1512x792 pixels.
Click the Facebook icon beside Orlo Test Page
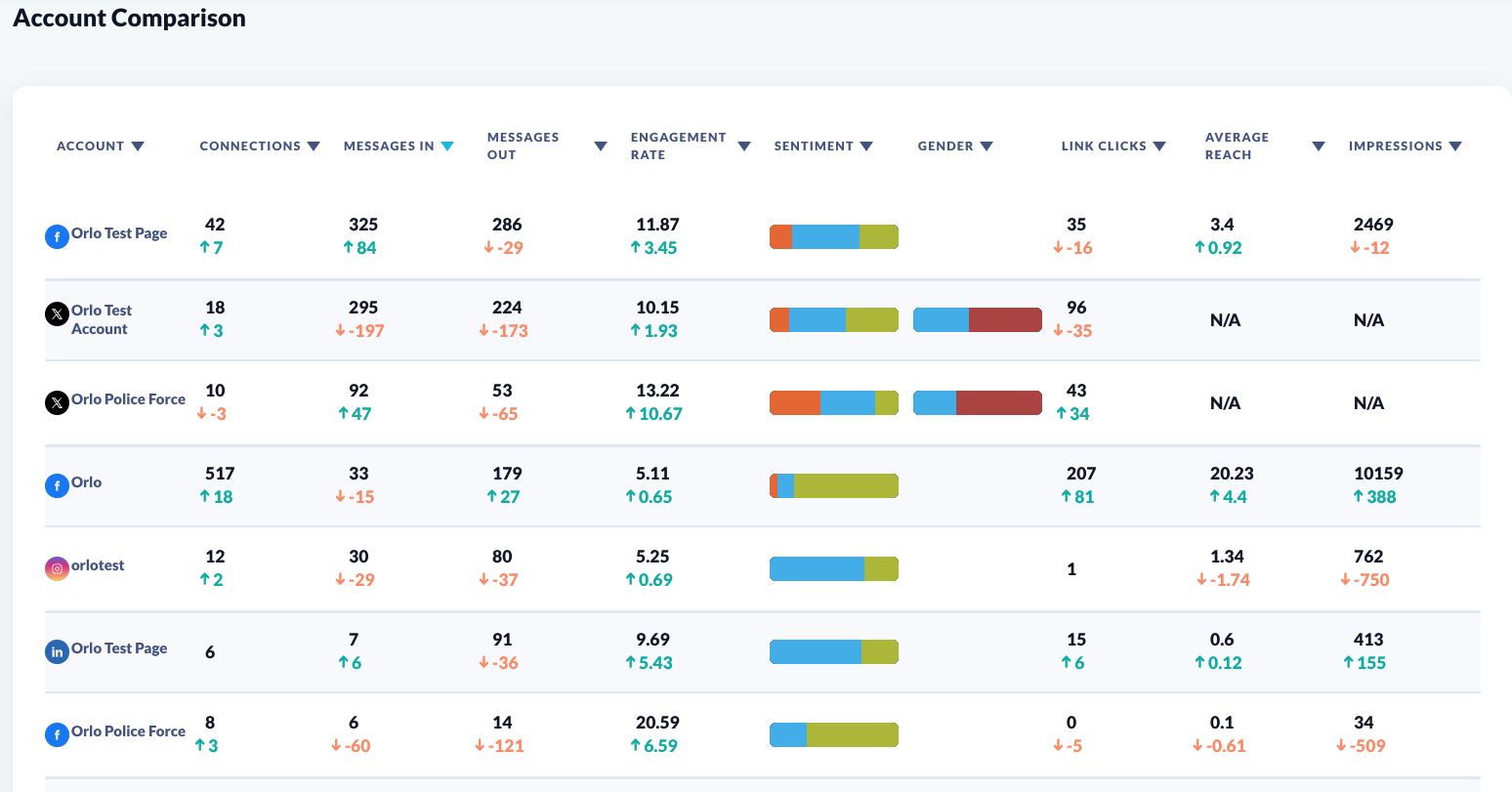tap(58, 236)
